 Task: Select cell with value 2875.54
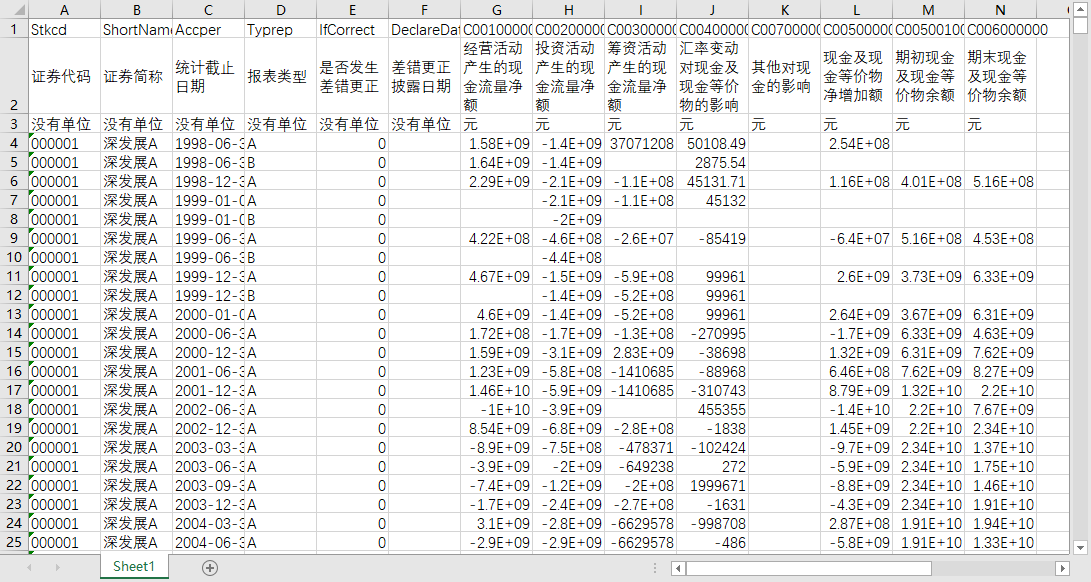click(712, 162)
